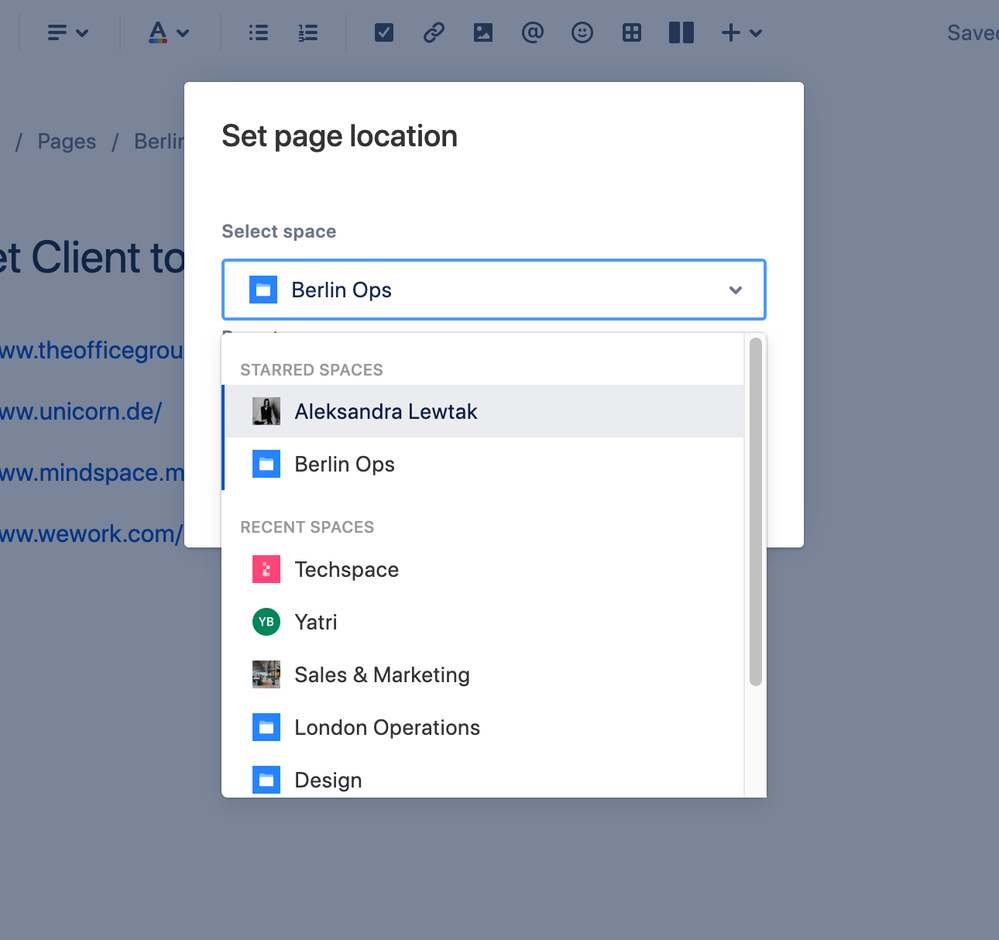Open the text alignment dropdown
Viewport: 999px width, 940px height.
pyautogui.click(x=68, y=33)
